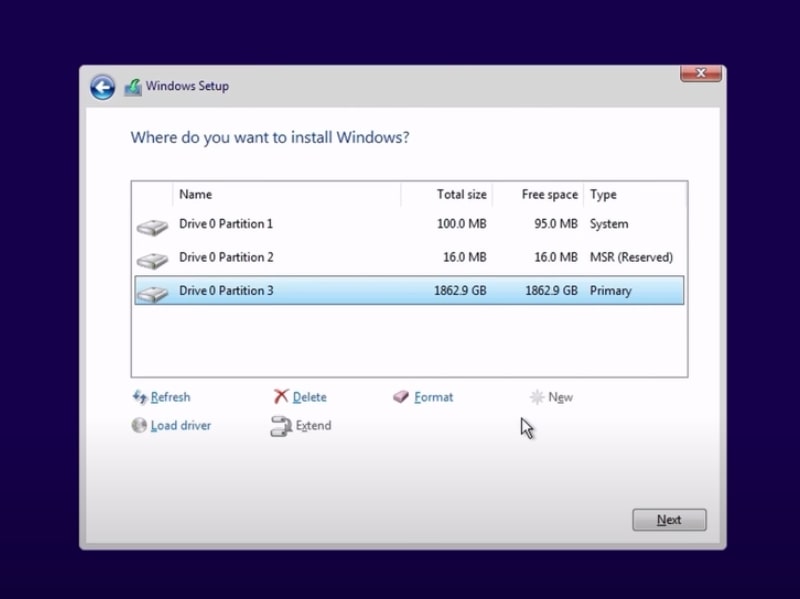Click the Load driver disc icon
This screenshot has width=800, height=599.
coord(139,425)
